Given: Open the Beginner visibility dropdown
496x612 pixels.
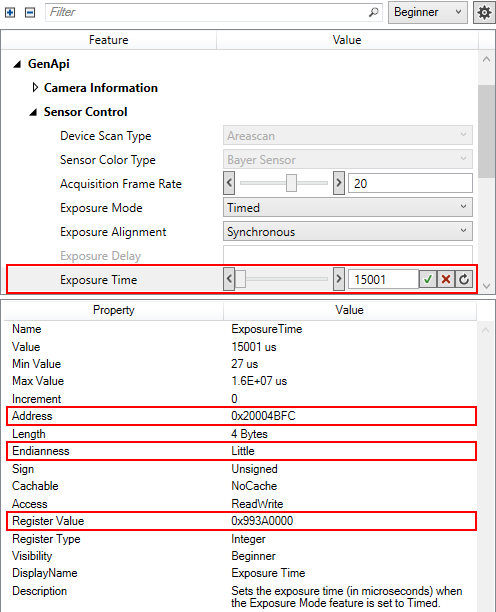Looking at the screenshot, I should click(x=428, y=12).
